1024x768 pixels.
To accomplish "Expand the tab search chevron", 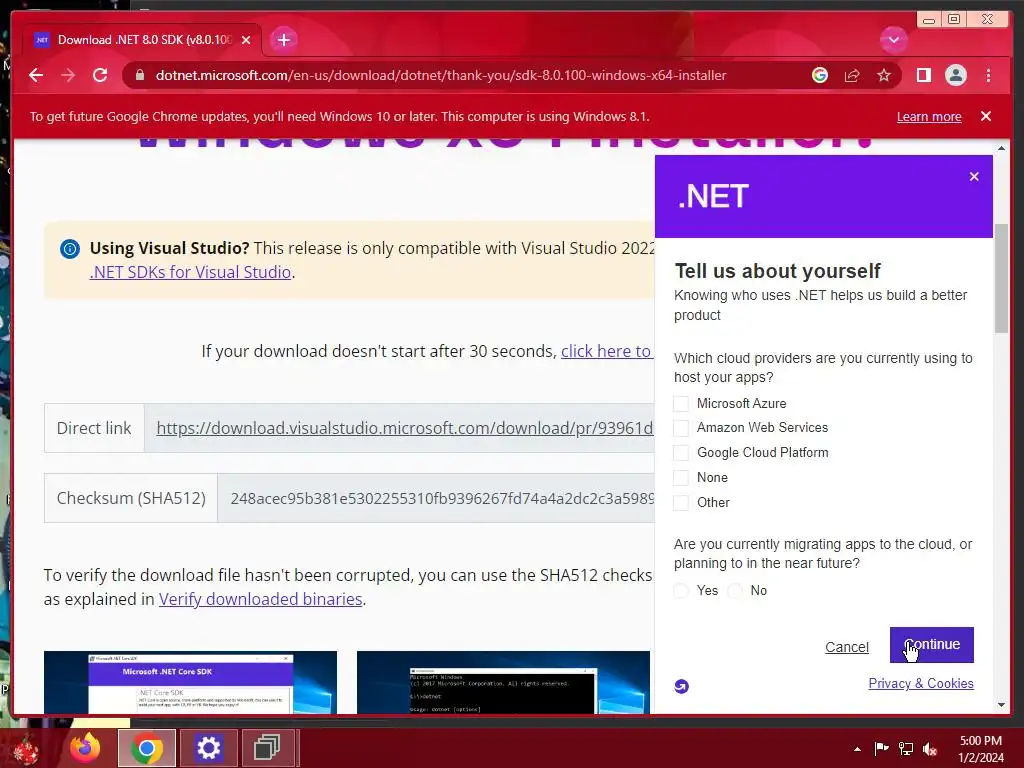I will pyautogui.click(x=893, y=40).
